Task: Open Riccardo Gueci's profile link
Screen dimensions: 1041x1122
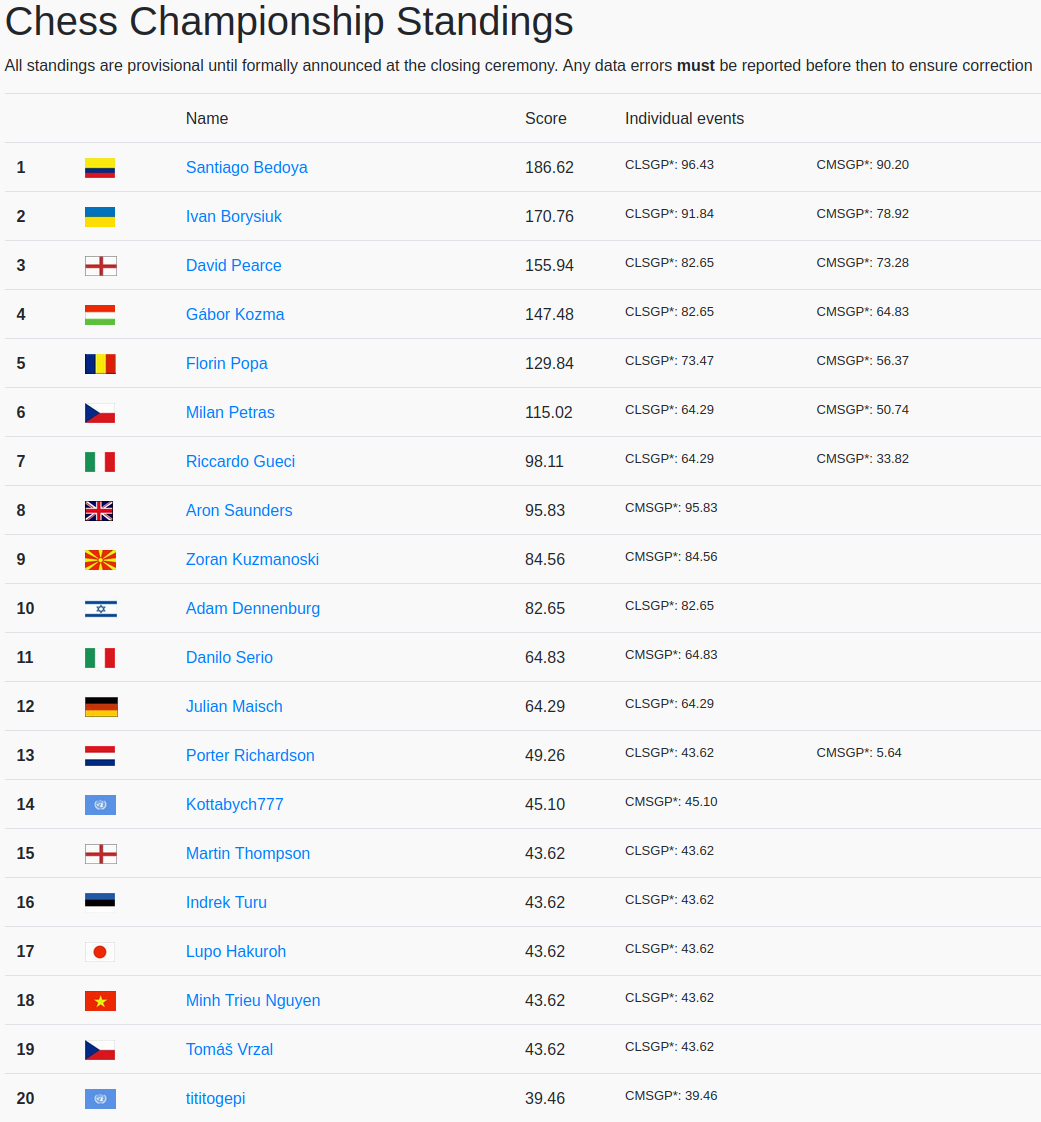Action: pyautogui.click(x=240, y=462)
